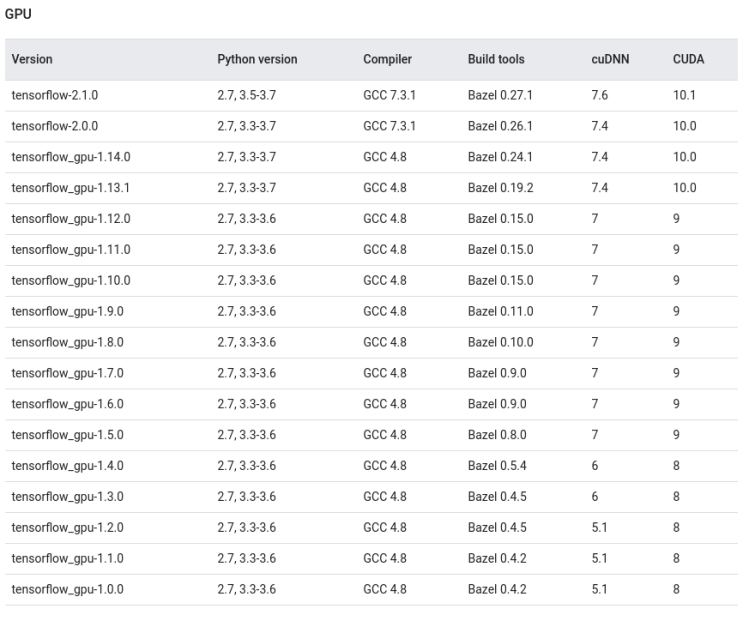Click the CUDA column header
Screen dimensions: 749x621
click(688, 59)
